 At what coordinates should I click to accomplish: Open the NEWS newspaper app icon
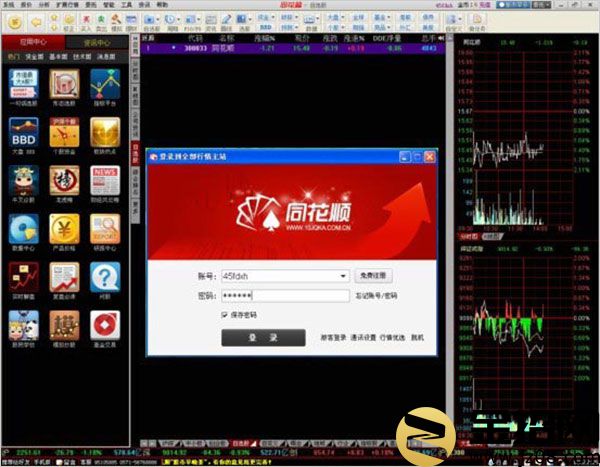(x=105, y=180)
